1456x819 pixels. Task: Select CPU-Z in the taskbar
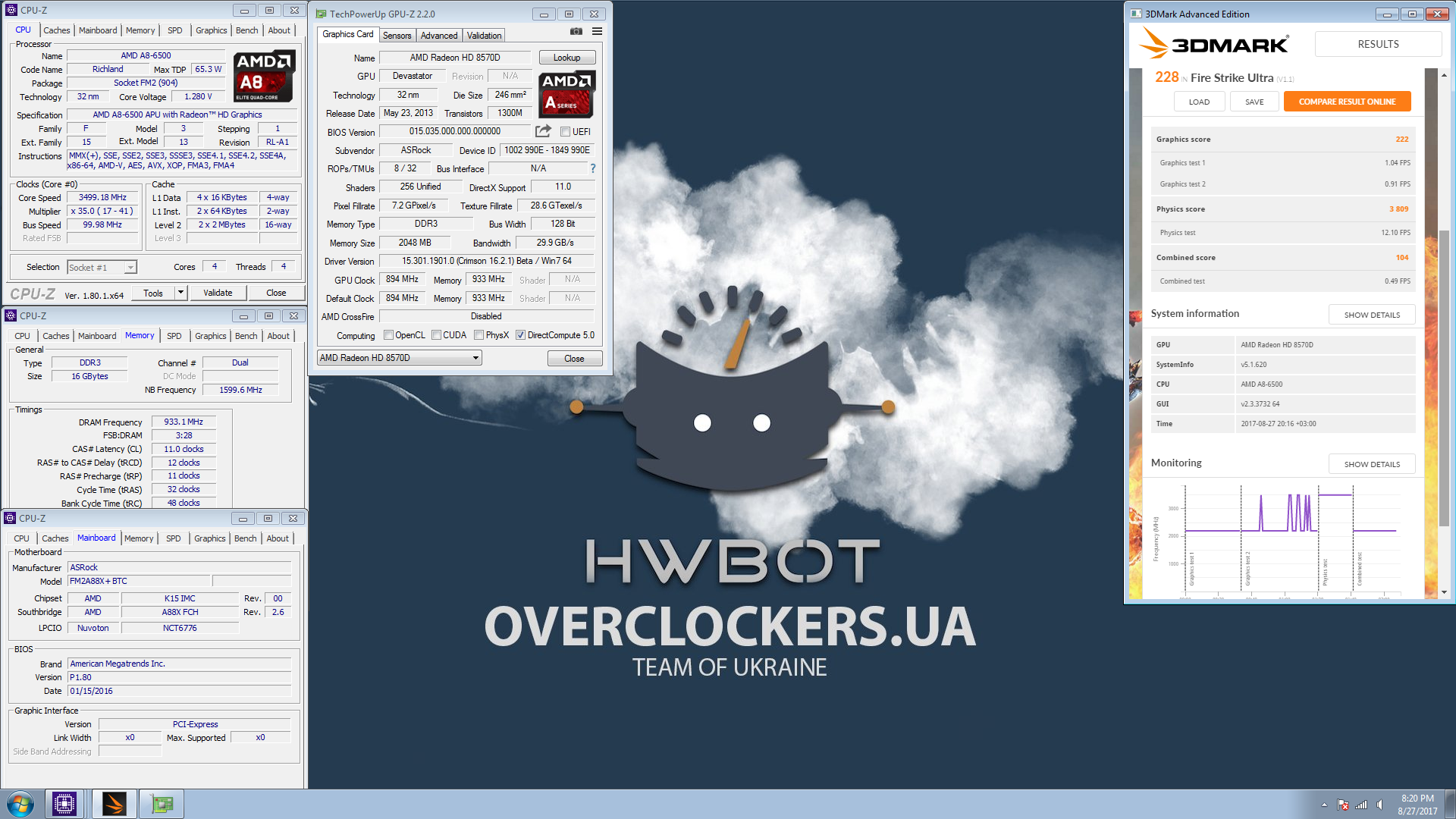64,804
